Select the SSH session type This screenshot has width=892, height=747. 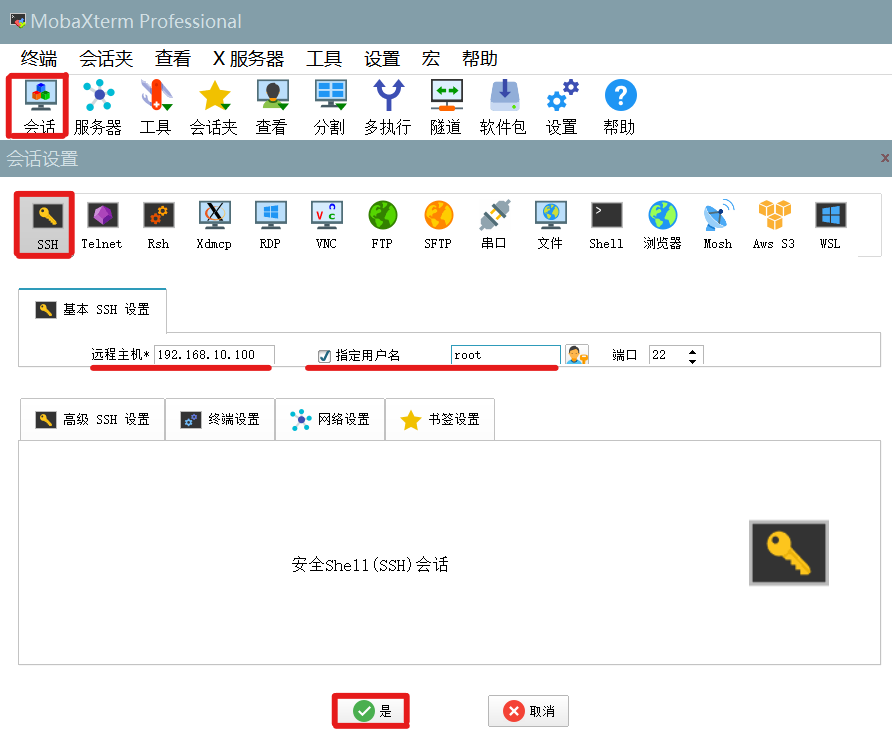tap(47, 225)
